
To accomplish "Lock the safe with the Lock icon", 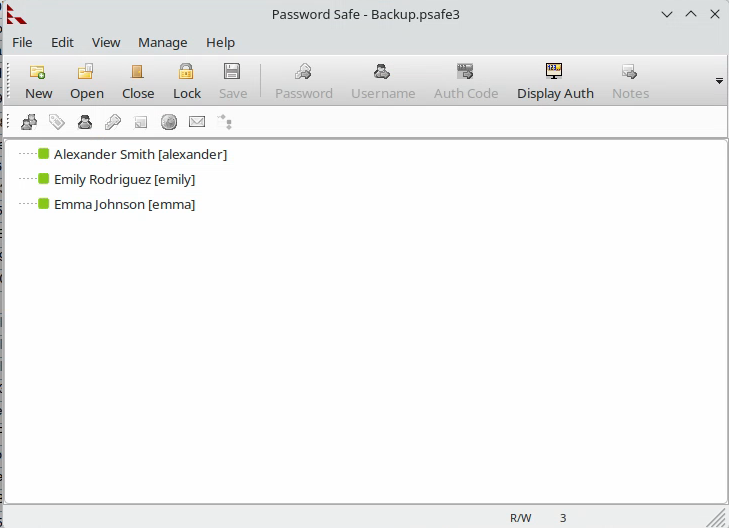I will click(186, 80).
